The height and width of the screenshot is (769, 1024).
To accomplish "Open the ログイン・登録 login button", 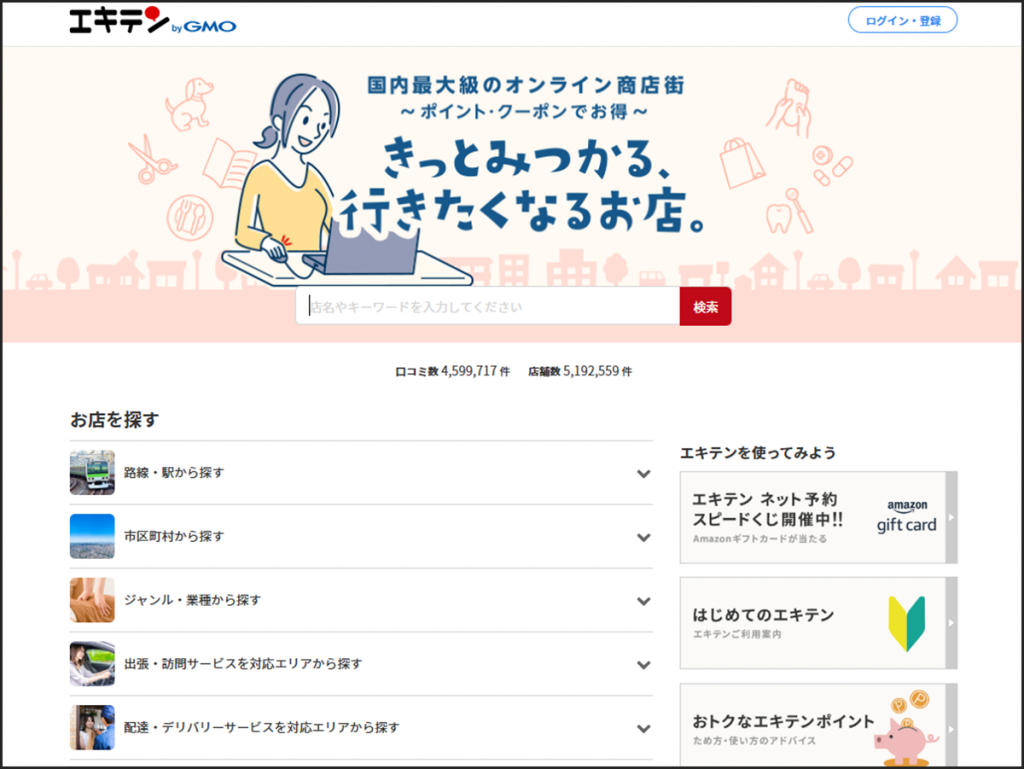I will click(x=902, y=20).
